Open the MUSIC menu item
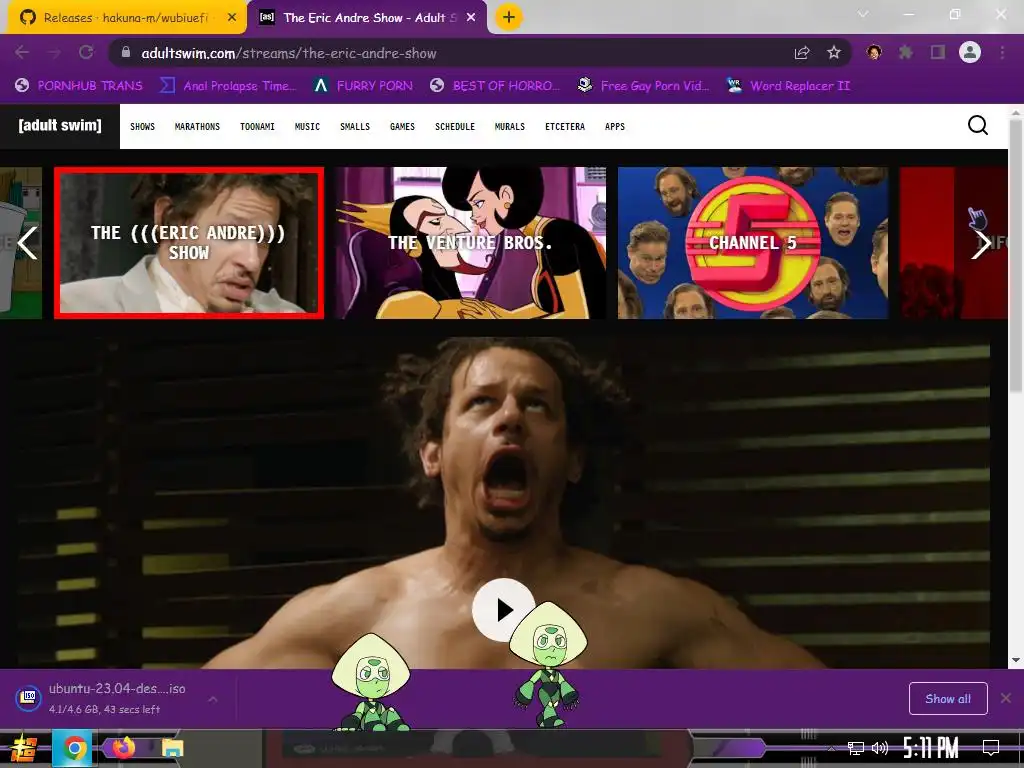Screen dimensions: 1024x768 307,127
